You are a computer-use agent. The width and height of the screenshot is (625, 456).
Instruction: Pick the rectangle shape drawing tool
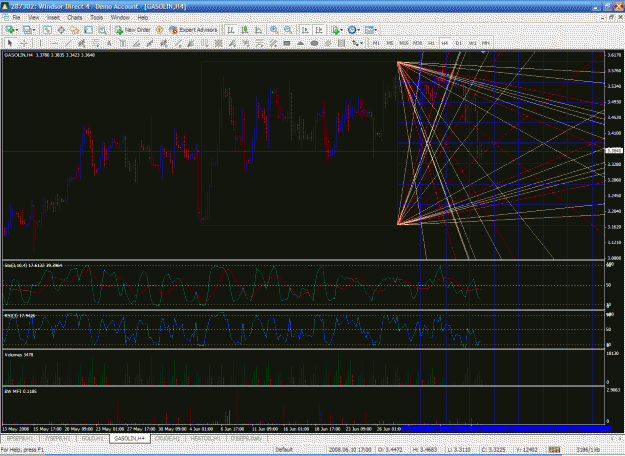point(287,43)
